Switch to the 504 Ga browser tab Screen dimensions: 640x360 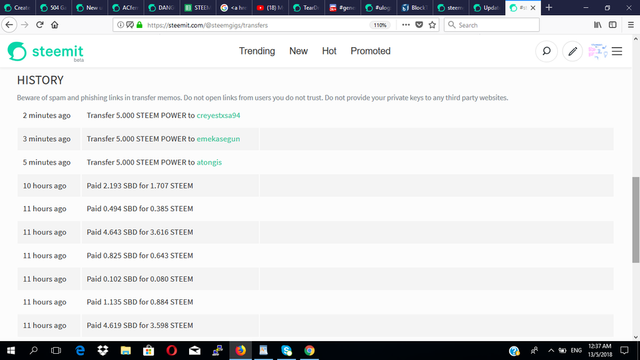point(53,8)
